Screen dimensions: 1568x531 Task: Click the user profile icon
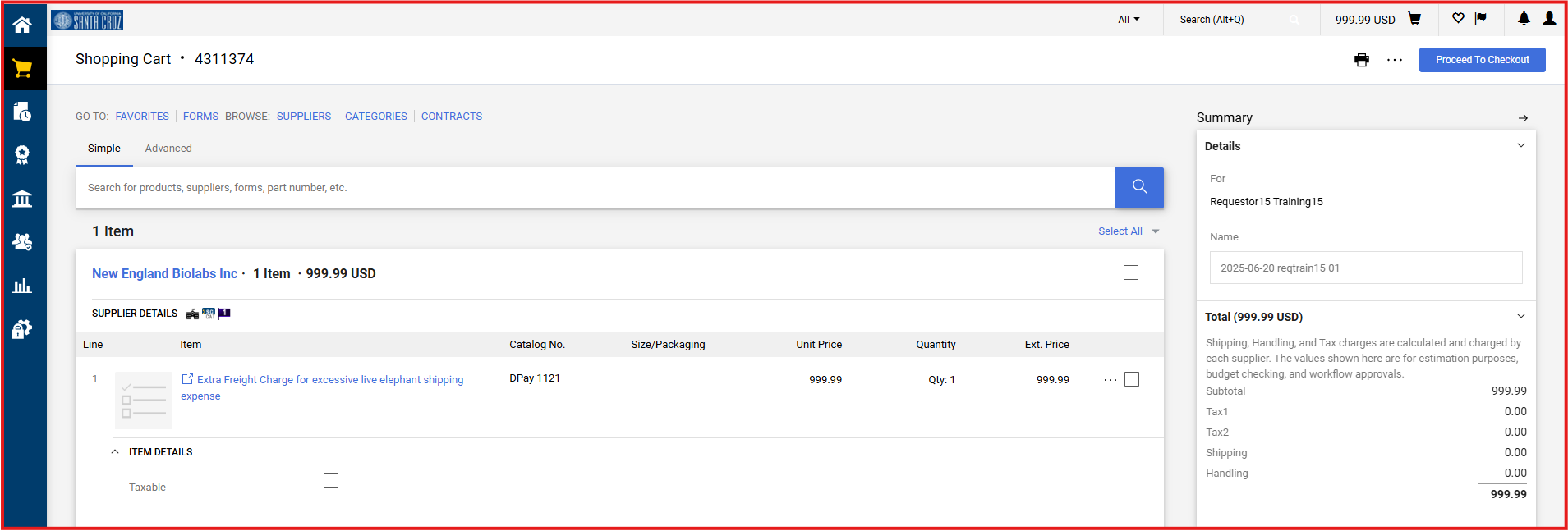click(x=1549, y=19)
